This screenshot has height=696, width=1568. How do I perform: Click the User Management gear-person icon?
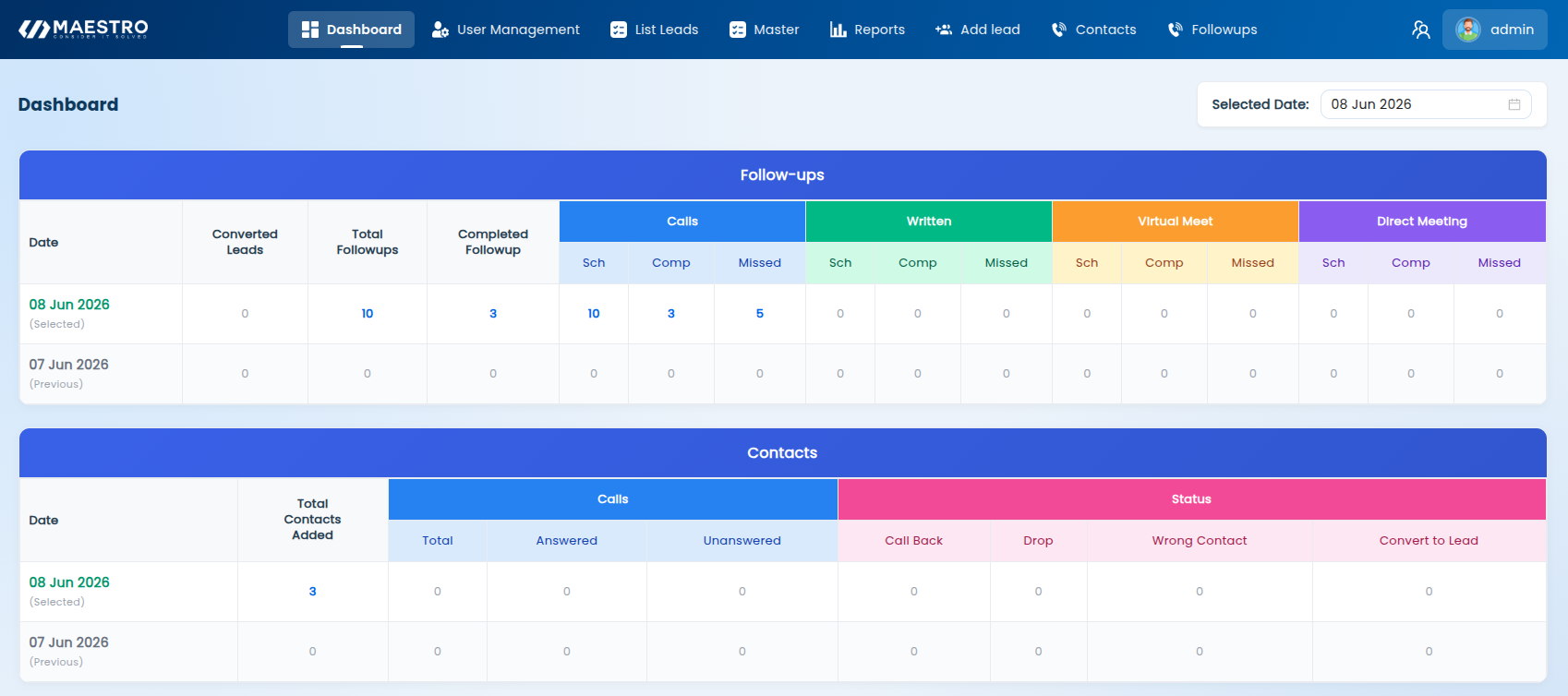click(440, 30)
